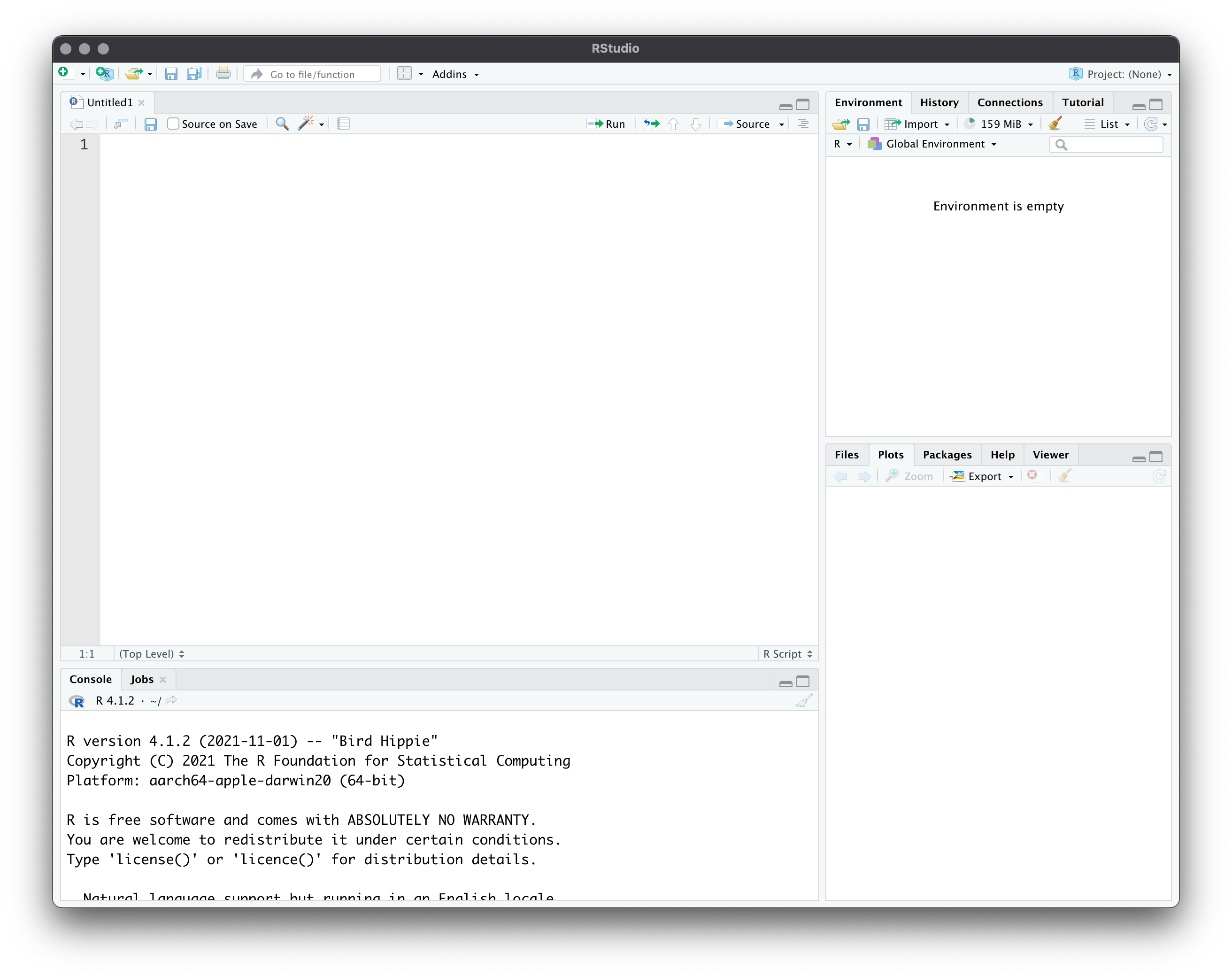Run the current line with Run
Screen dimensions: 1232x977
click(x=606, y=124)
